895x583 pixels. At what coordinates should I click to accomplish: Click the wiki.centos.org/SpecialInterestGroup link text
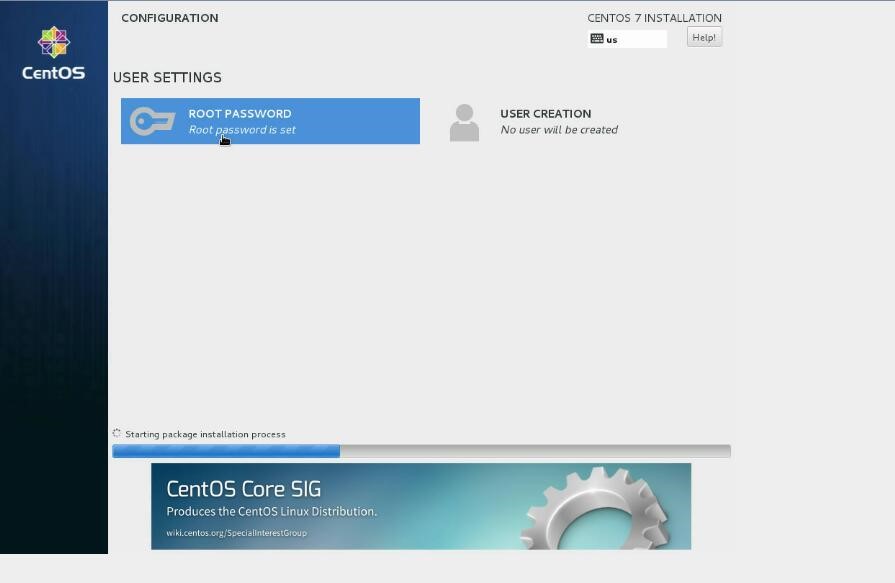click(x=236, y=533)
